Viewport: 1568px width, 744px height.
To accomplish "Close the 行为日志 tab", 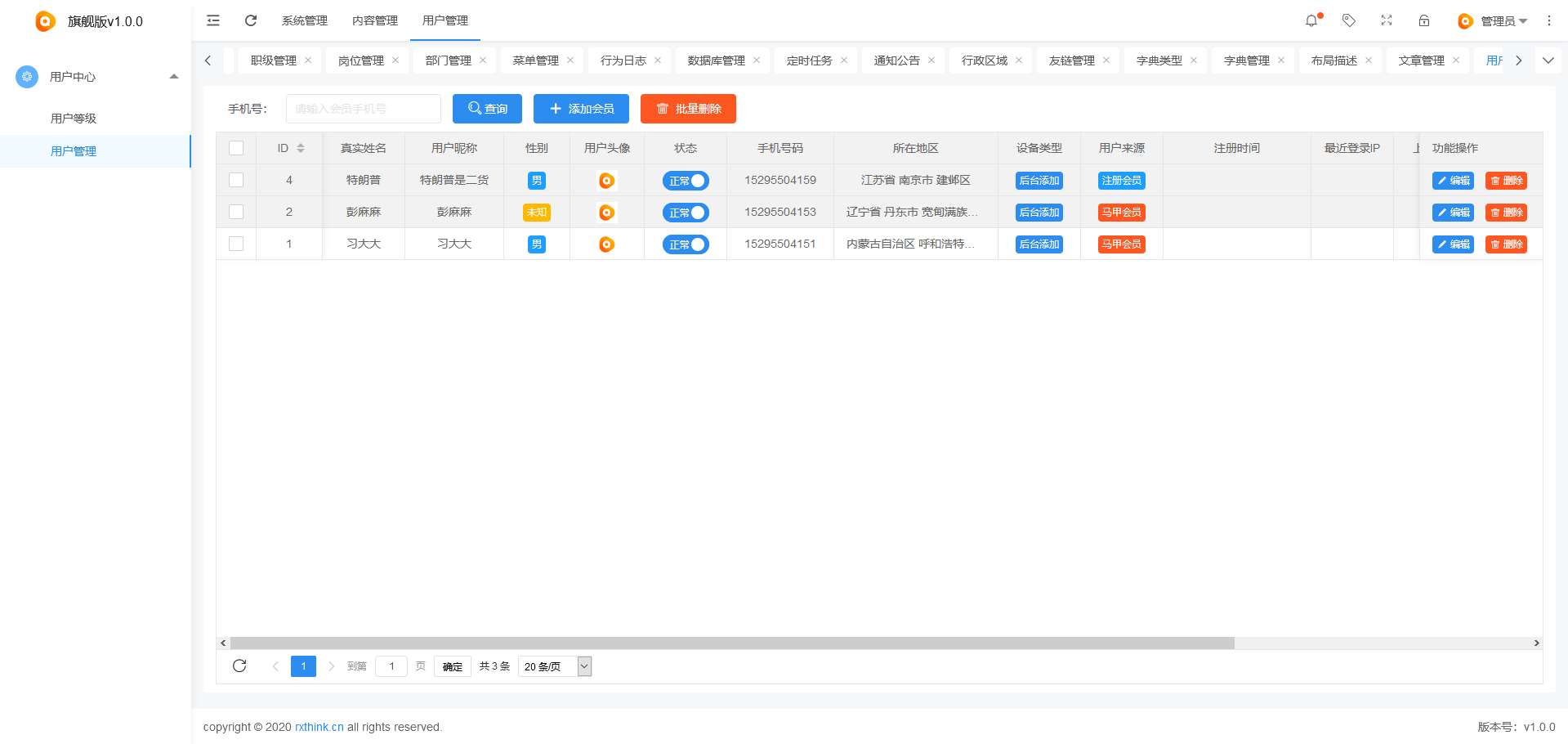I will tap(658, 60).
